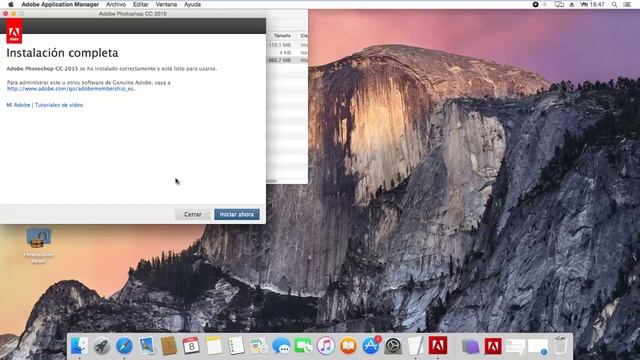640x360 pixels.
Task: Click running Adobe Application Manager Dock icon
Action: coord(438,345)
